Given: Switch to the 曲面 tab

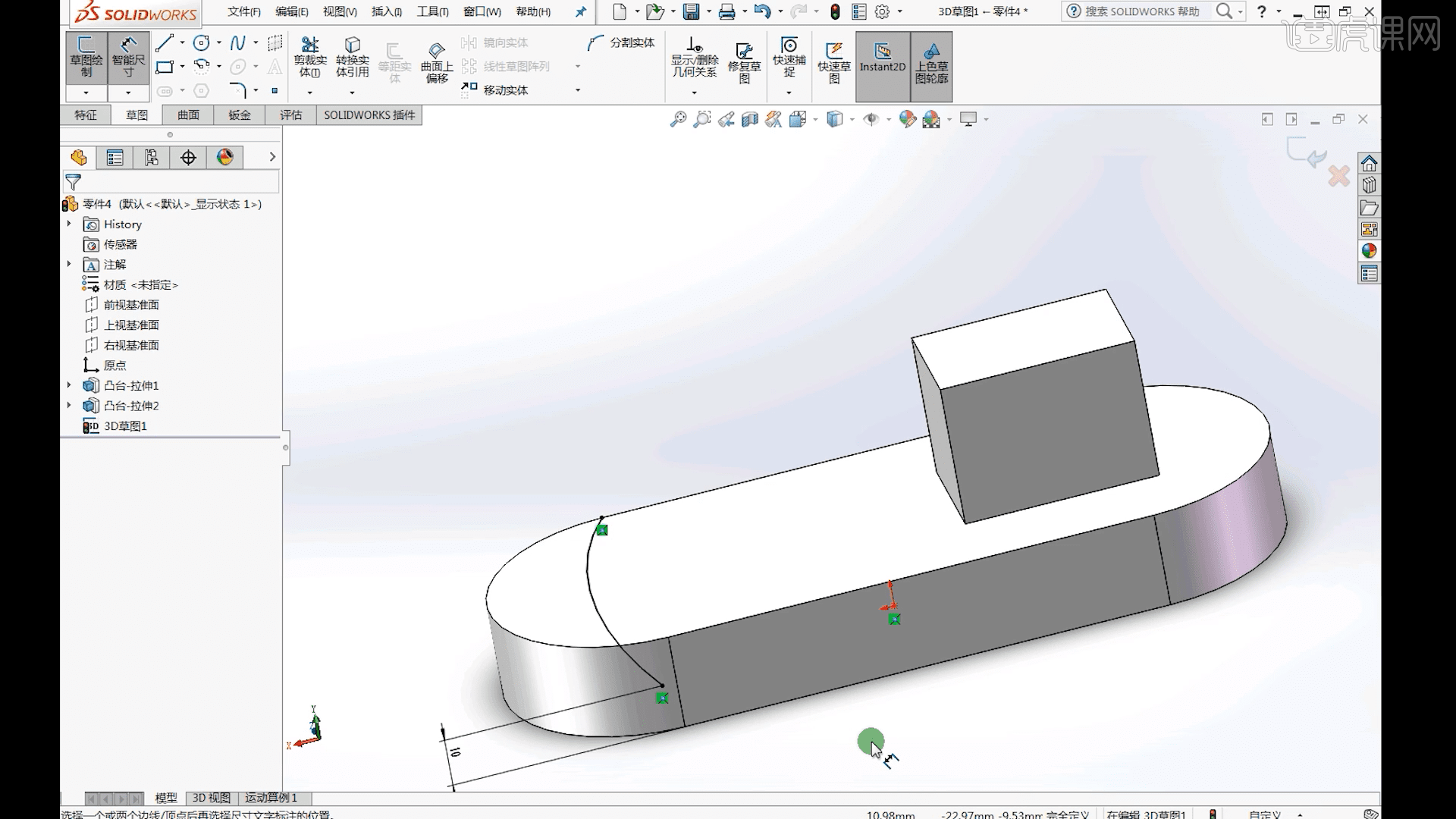Looking at the screenshot, I should 188,115.
